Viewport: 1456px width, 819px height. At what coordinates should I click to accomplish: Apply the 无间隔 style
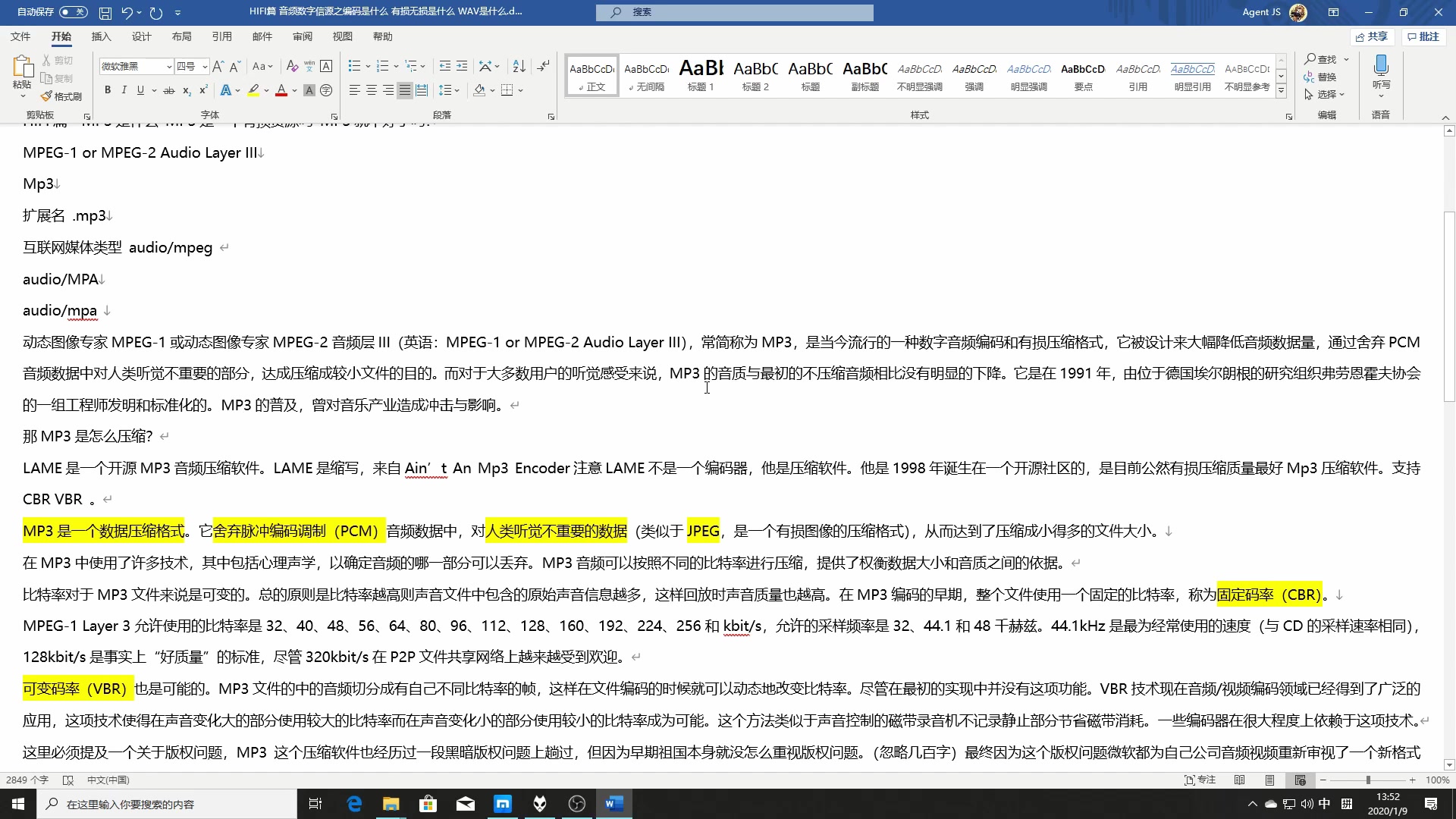[x=646, y=75]
